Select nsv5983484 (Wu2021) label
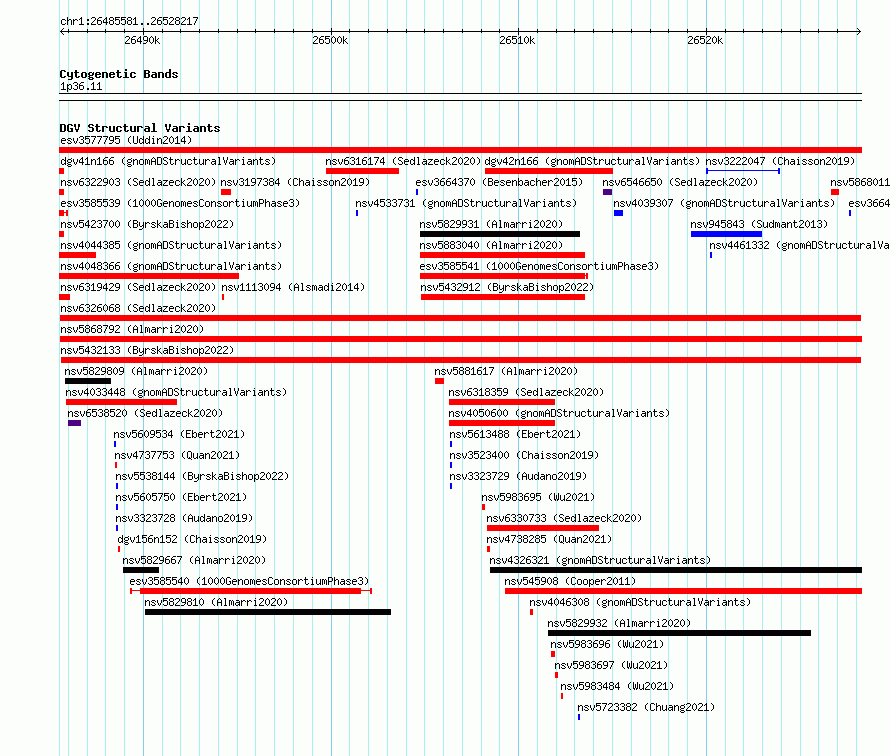Viewport: 890px width, 756px height. (x=617, y=686)
